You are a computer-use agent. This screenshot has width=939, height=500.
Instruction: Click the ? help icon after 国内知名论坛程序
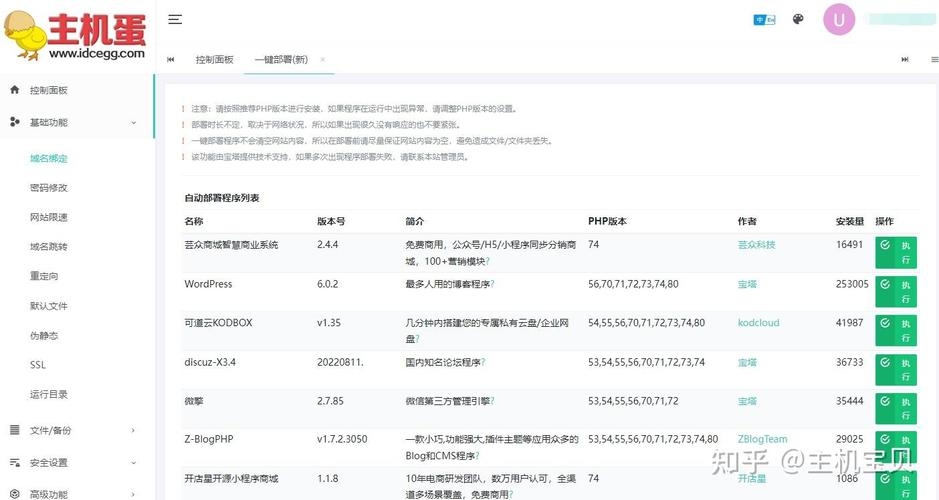(483, 362)
